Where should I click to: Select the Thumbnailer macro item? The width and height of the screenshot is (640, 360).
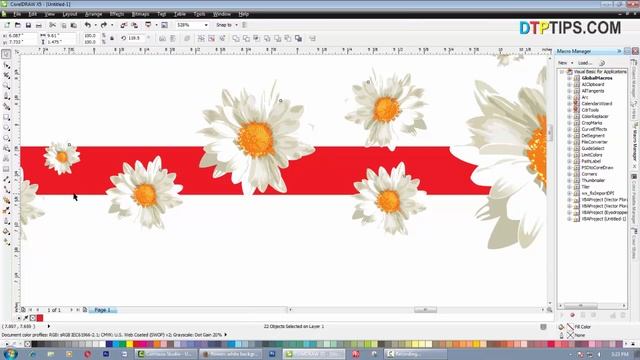point(593,180)
